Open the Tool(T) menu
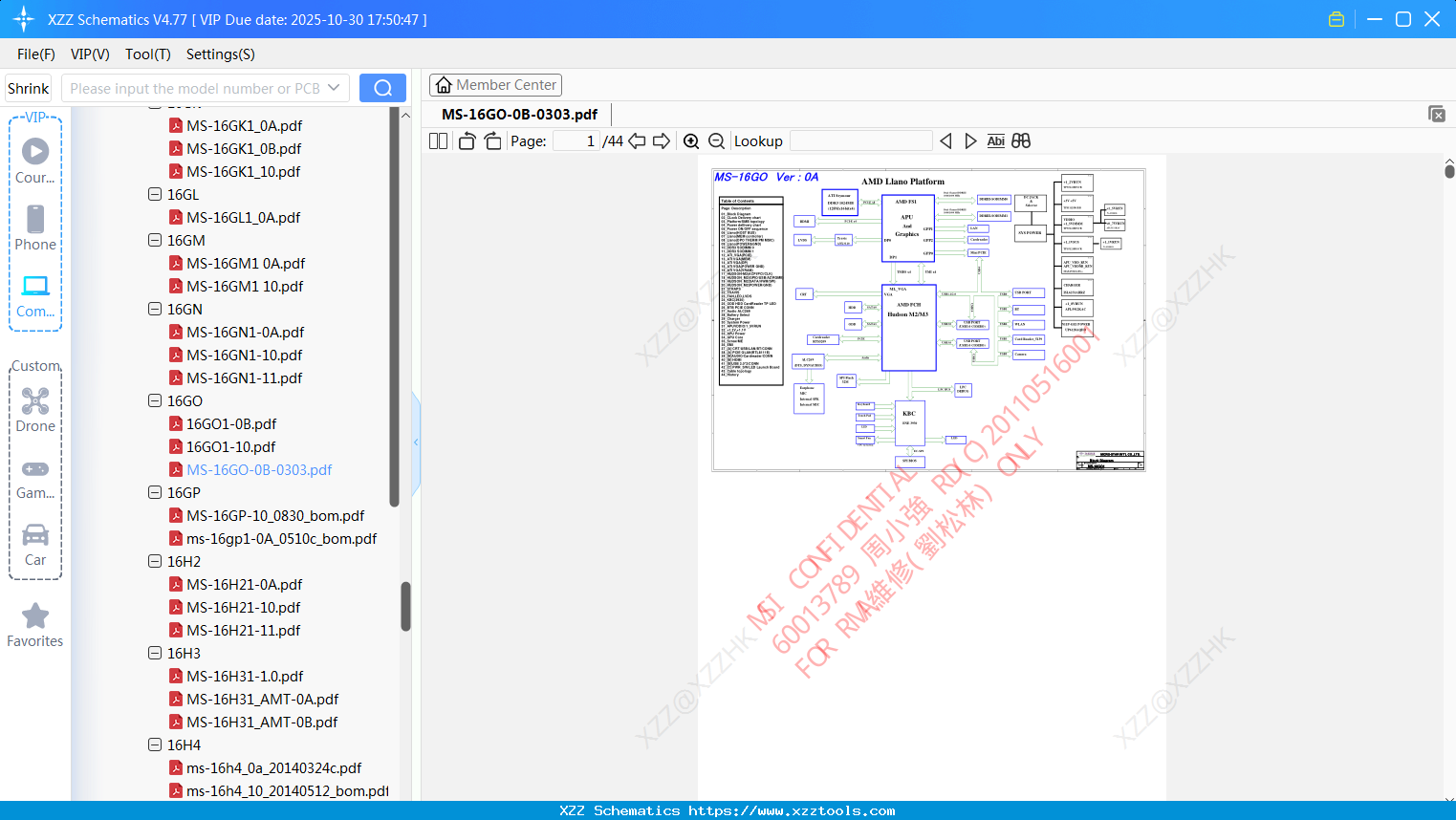Viewport: 1456px width, 820px height. pyautogui.click(x=148, y=54)
